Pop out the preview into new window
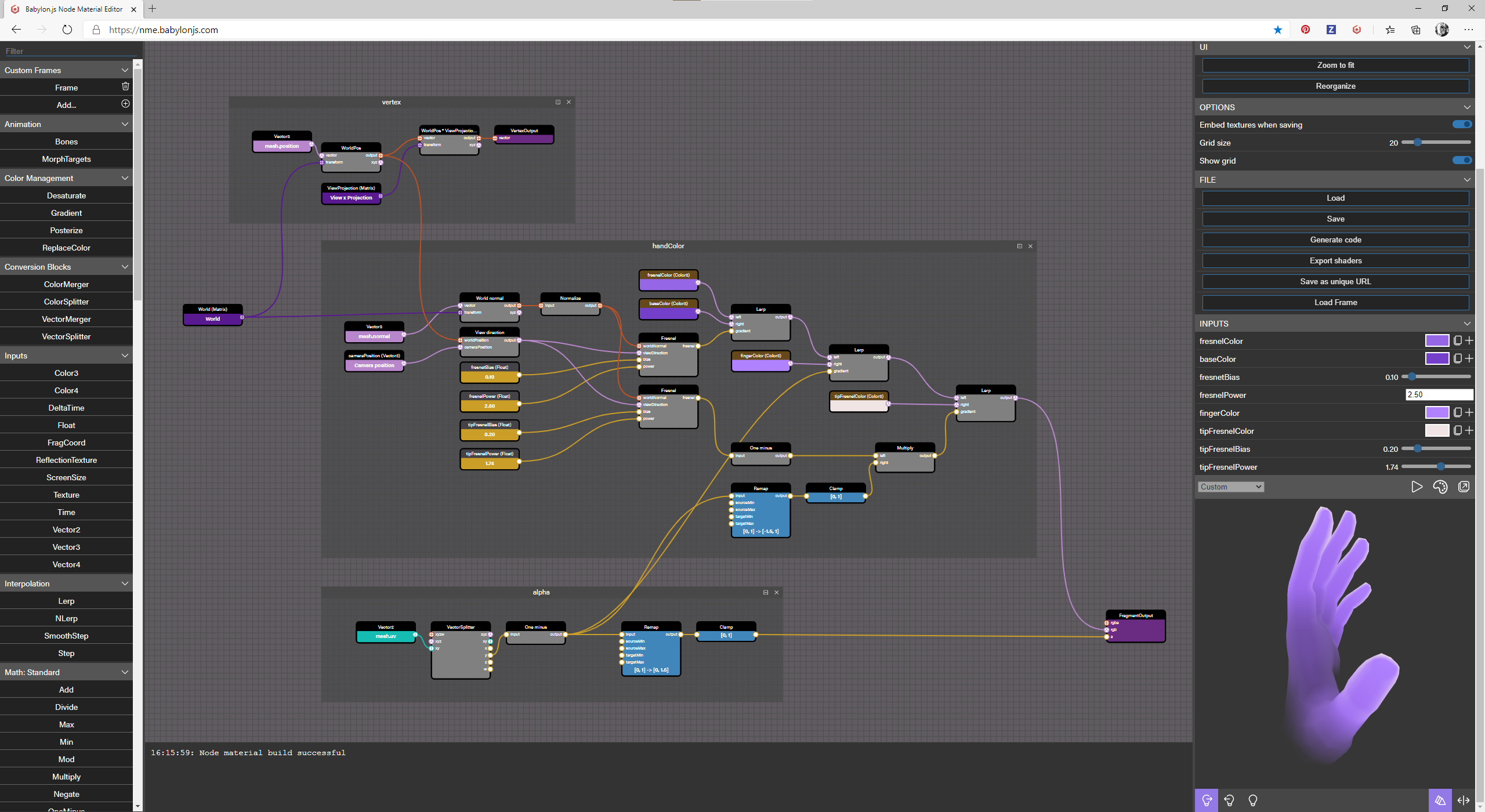1485x812 pixels. (1464, 487)
